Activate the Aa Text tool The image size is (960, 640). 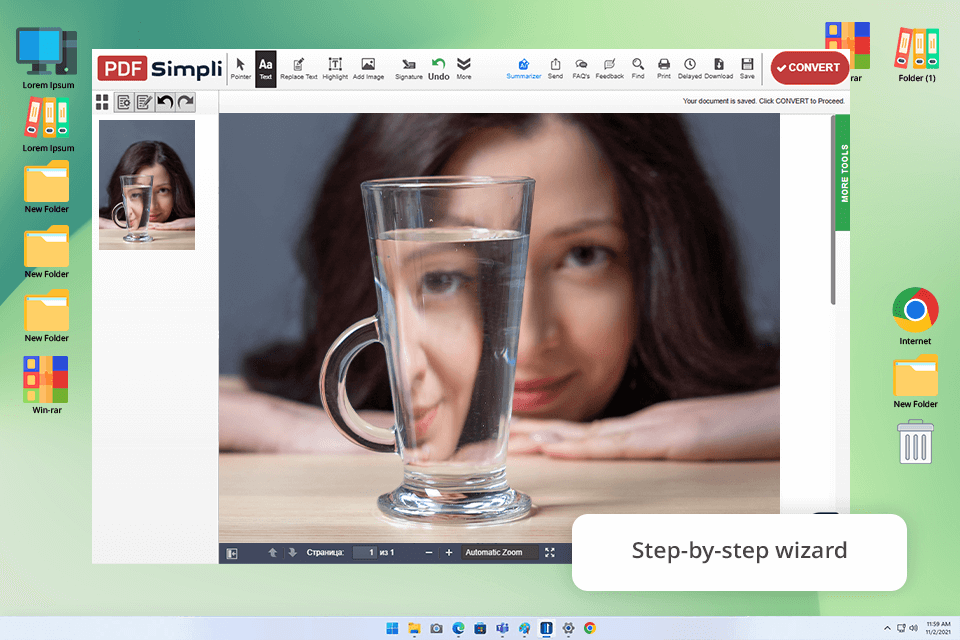tap(266, 69)
